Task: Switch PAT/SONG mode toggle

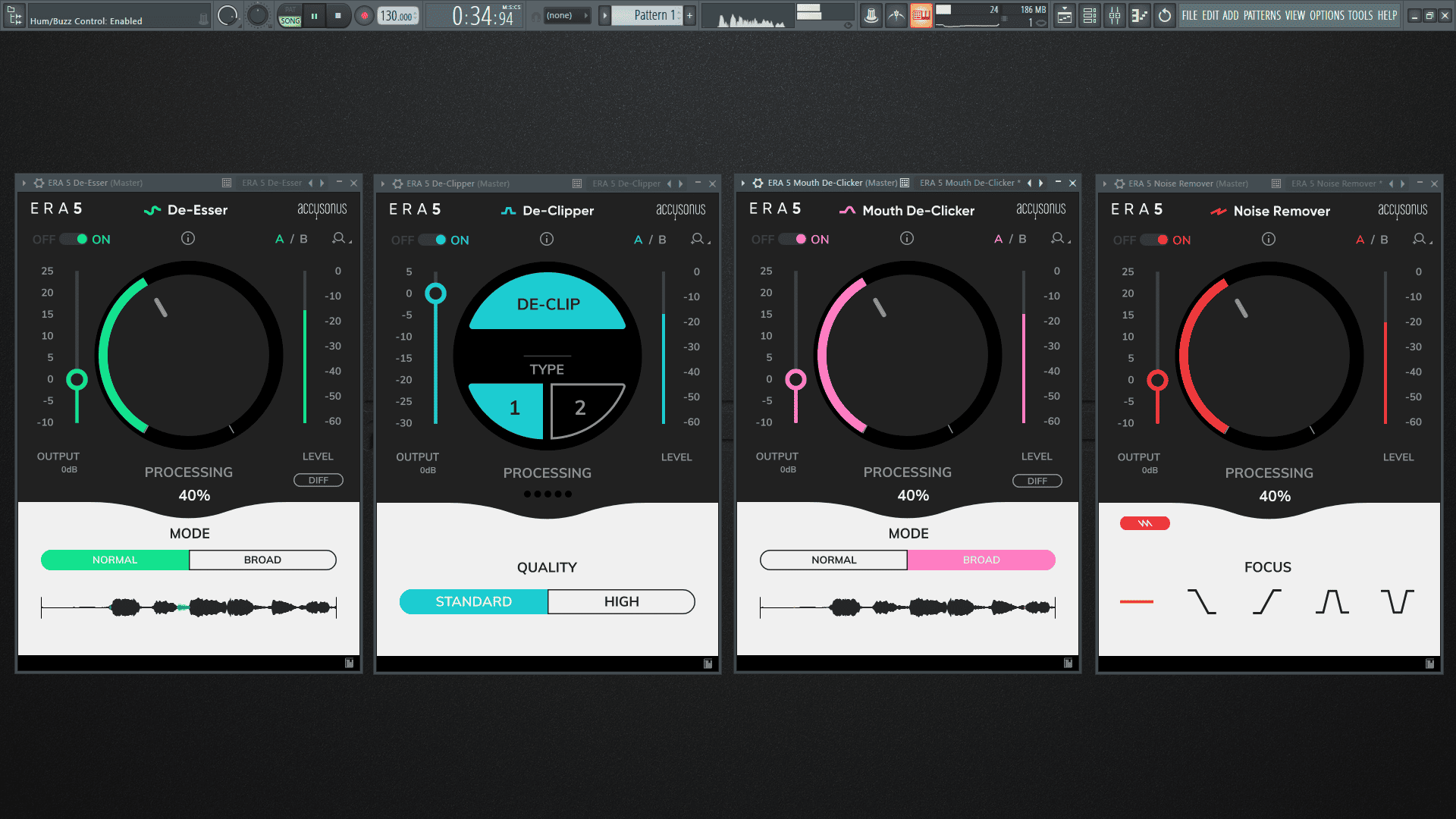Action: [290, 15]
